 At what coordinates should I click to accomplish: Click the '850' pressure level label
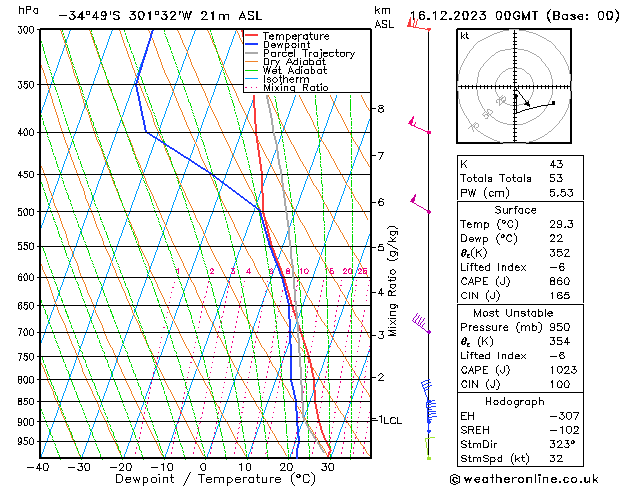pyautogui.click(x=28, y=401)
